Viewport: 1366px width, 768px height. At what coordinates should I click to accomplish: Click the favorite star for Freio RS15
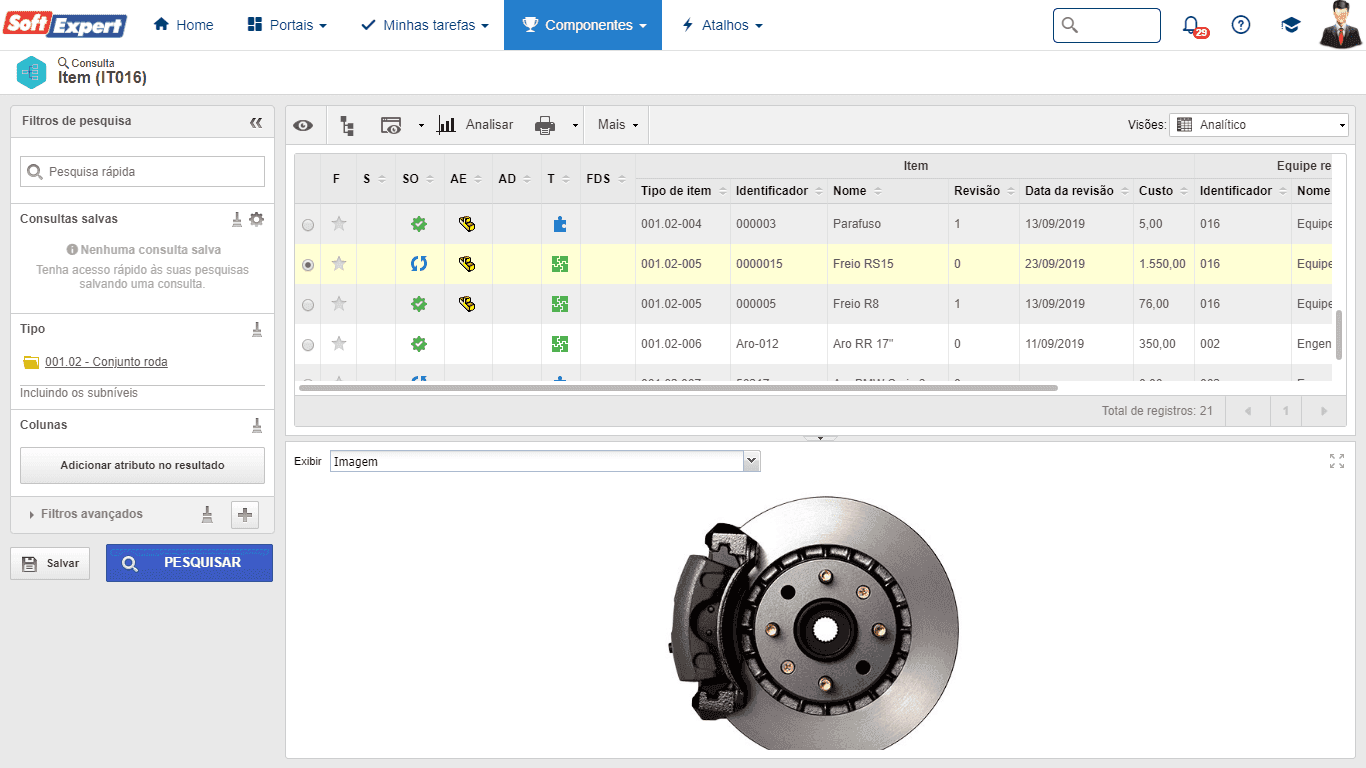tap(339, 264)
